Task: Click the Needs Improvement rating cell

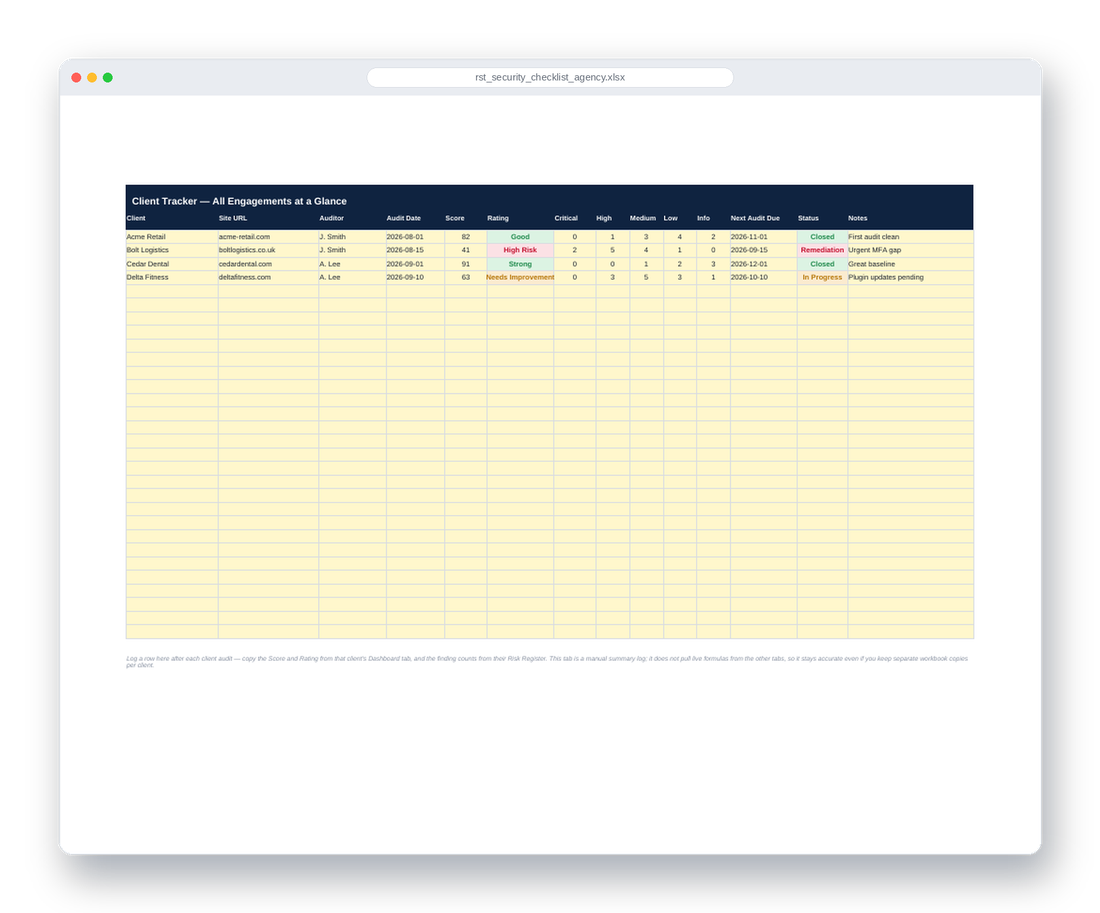Action: coord(520,277)
